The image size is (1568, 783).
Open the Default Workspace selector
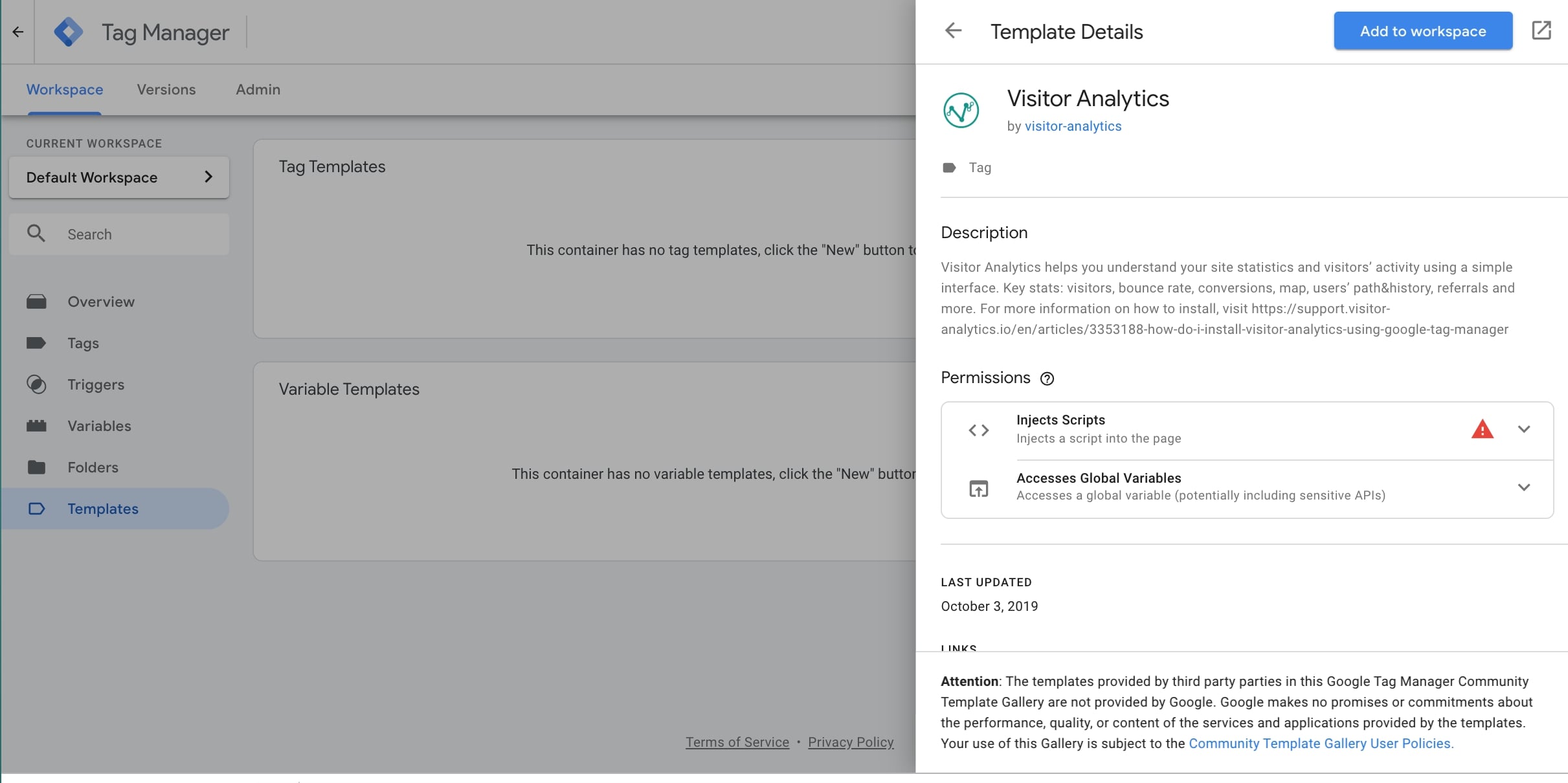click(x=119, y=177)
